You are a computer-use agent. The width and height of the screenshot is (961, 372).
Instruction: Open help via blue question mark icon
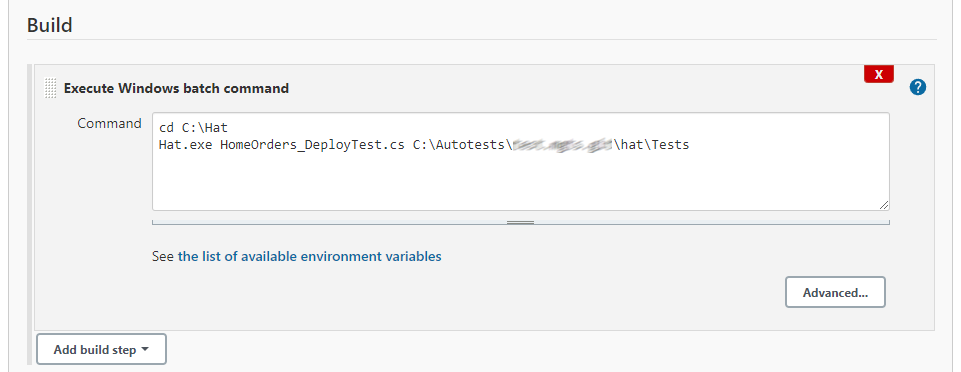[917, 88]
